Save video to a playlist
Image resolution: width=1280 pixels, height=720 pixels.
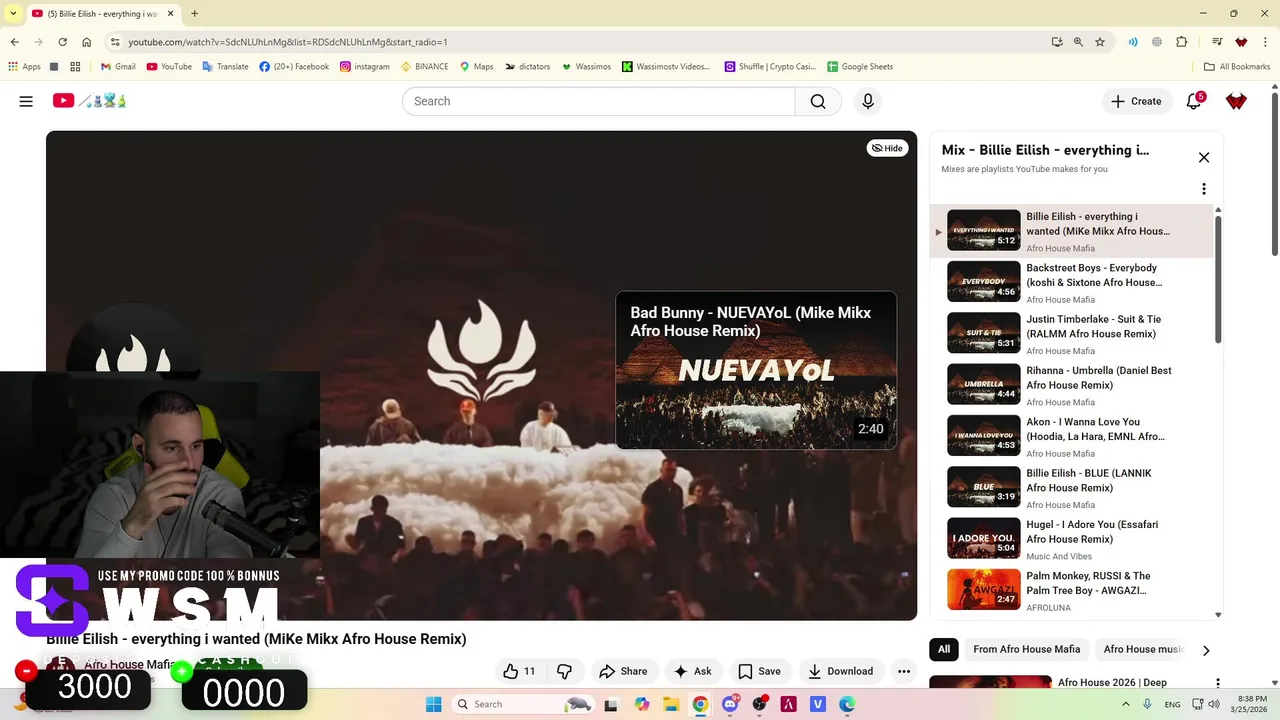759,671
